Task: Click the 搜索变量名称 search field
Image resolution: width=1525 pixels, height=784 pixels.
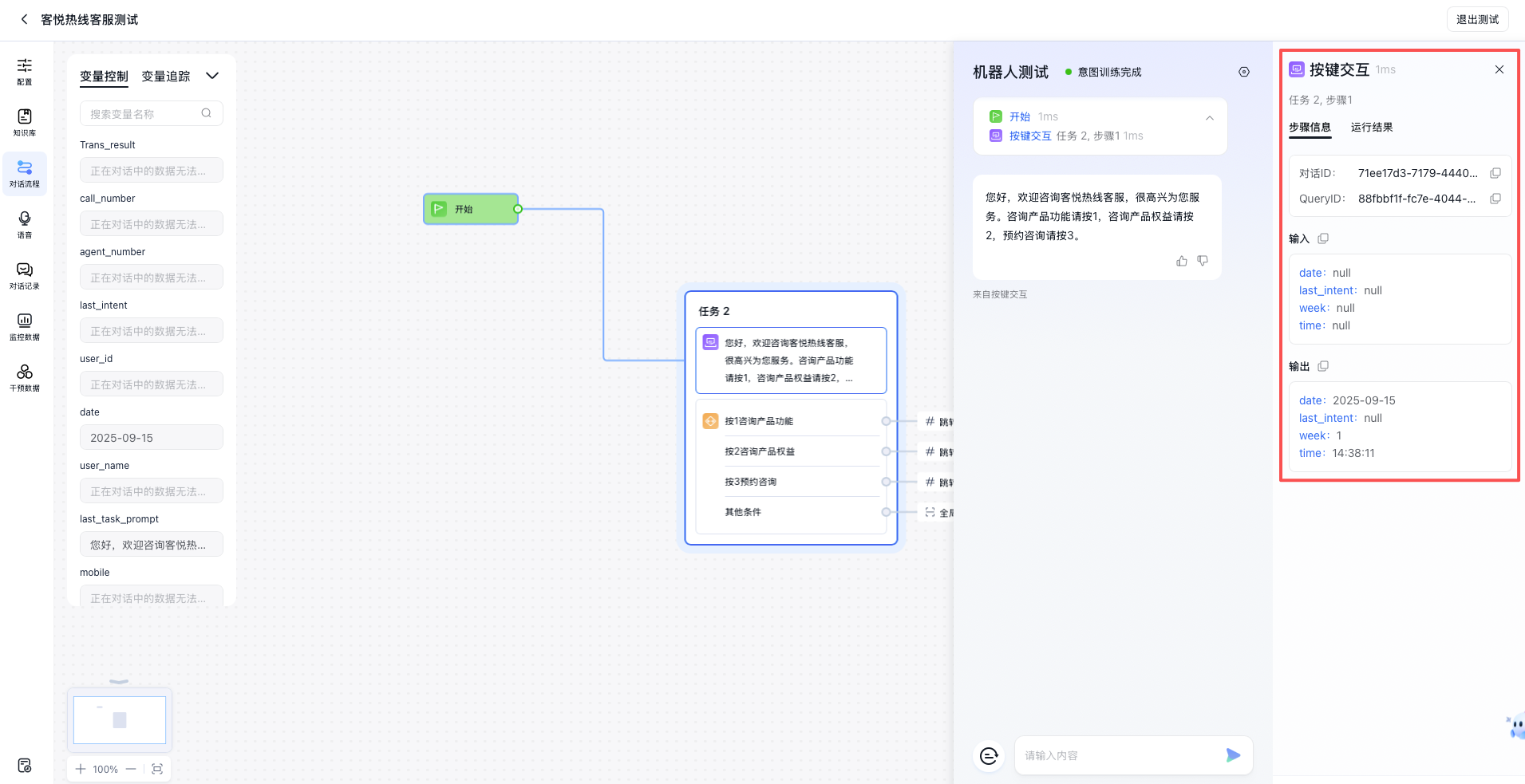Action: (144, 114)
